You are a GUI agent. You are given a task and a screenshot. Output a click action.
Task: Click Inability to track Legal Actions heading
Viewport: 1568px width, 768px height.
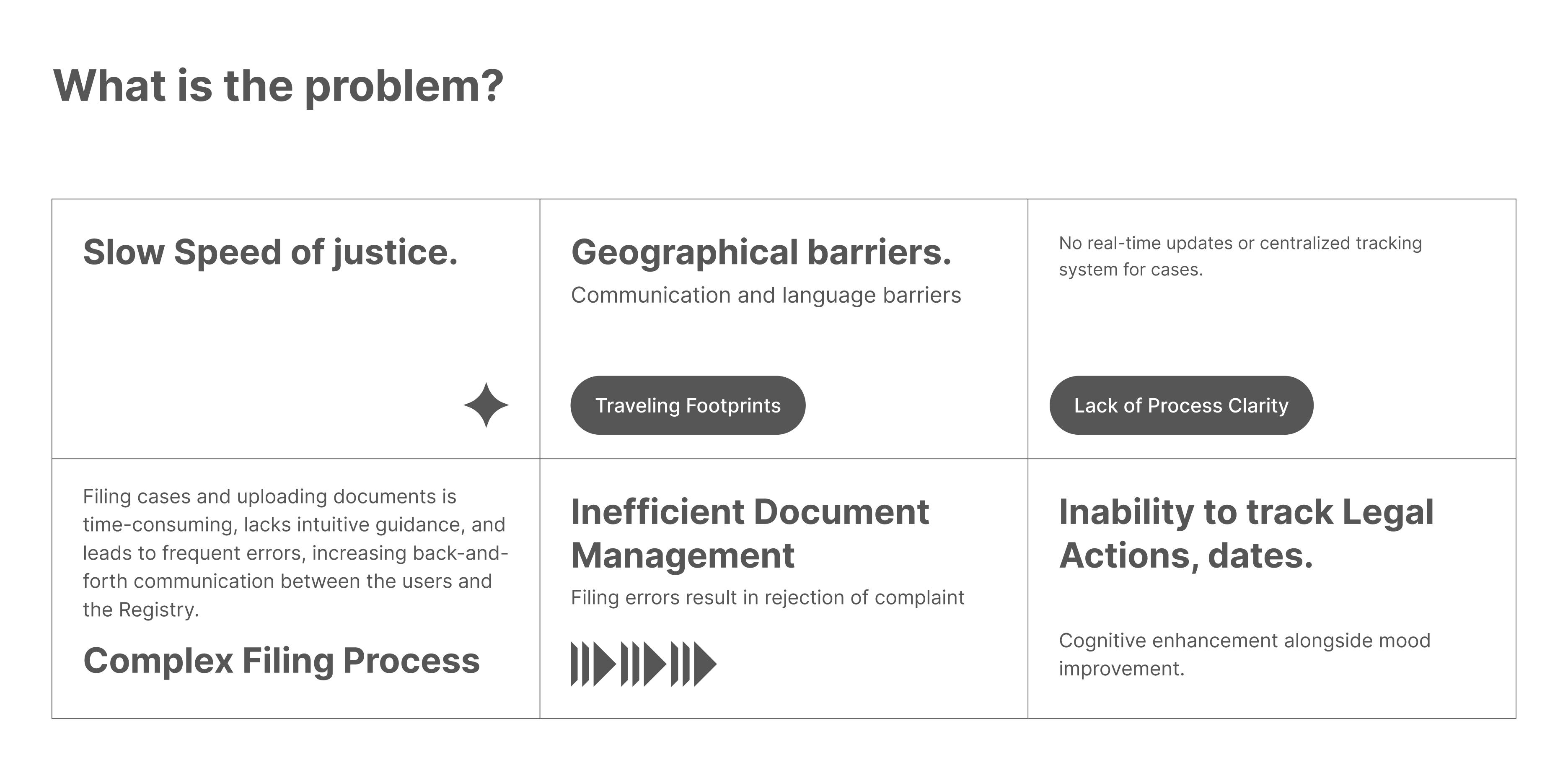(x=1245, y=533)
